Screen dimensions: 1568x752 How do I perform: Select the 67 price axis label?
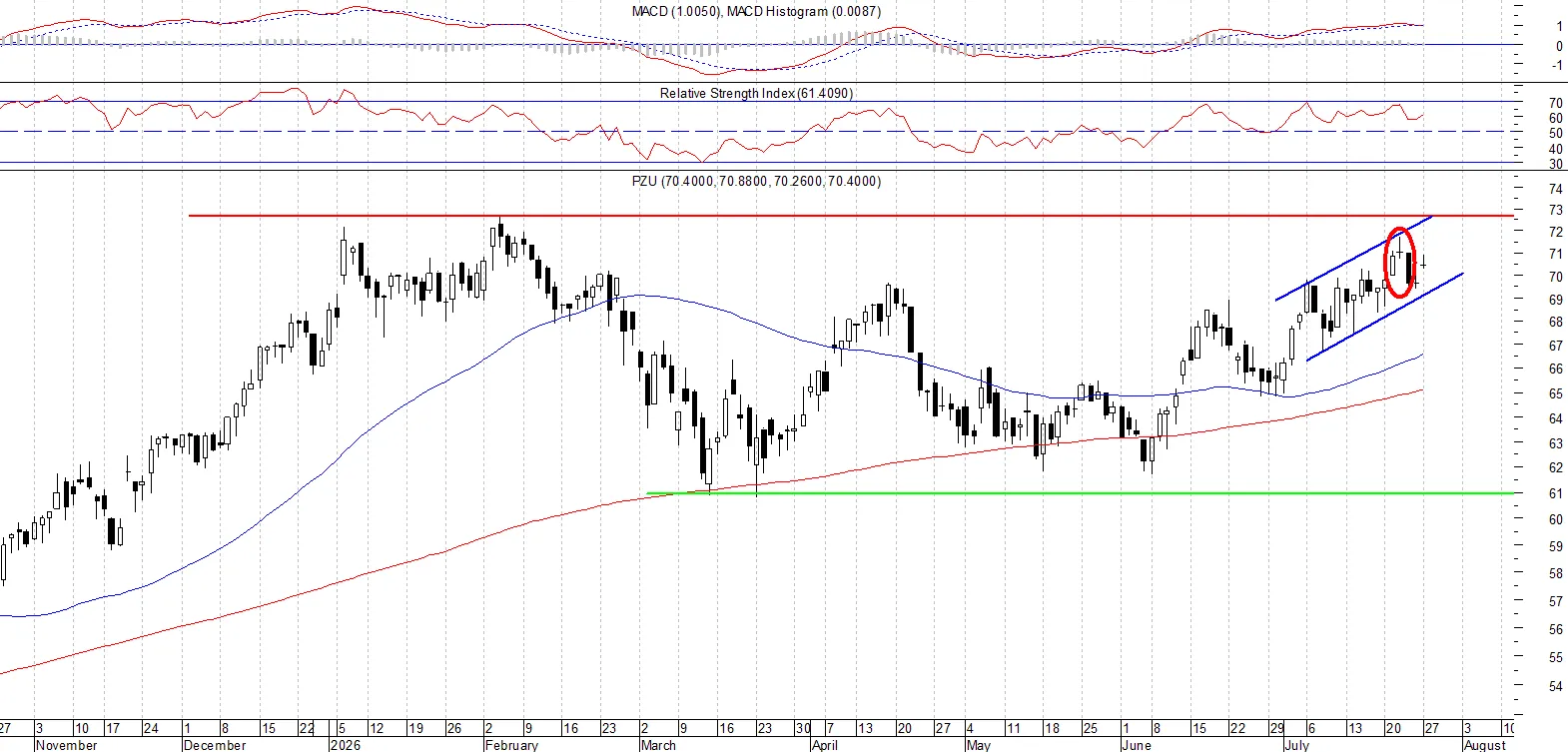point(1556,347)
